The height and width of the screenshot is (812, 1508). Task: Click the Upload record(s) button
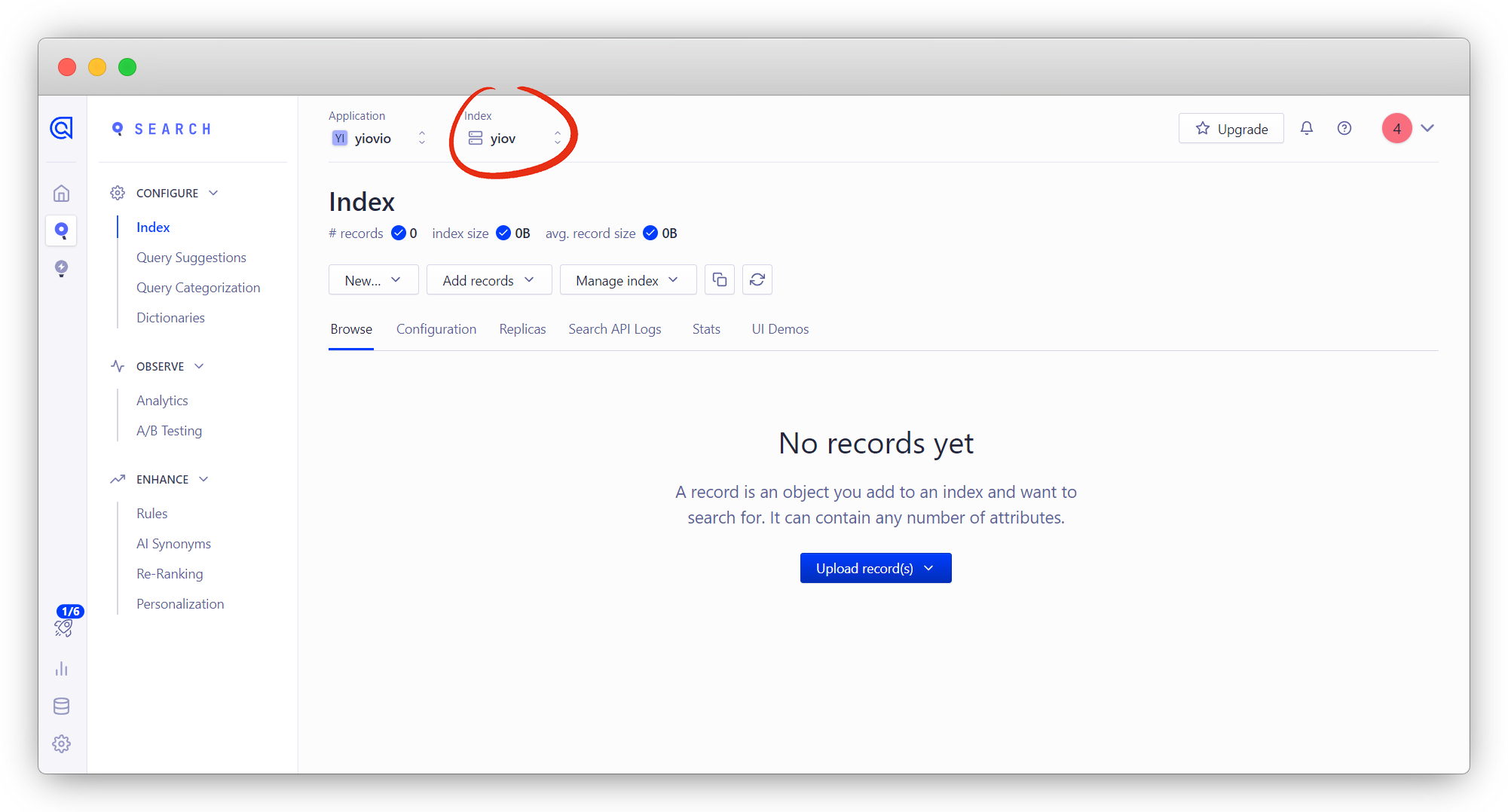876,567
